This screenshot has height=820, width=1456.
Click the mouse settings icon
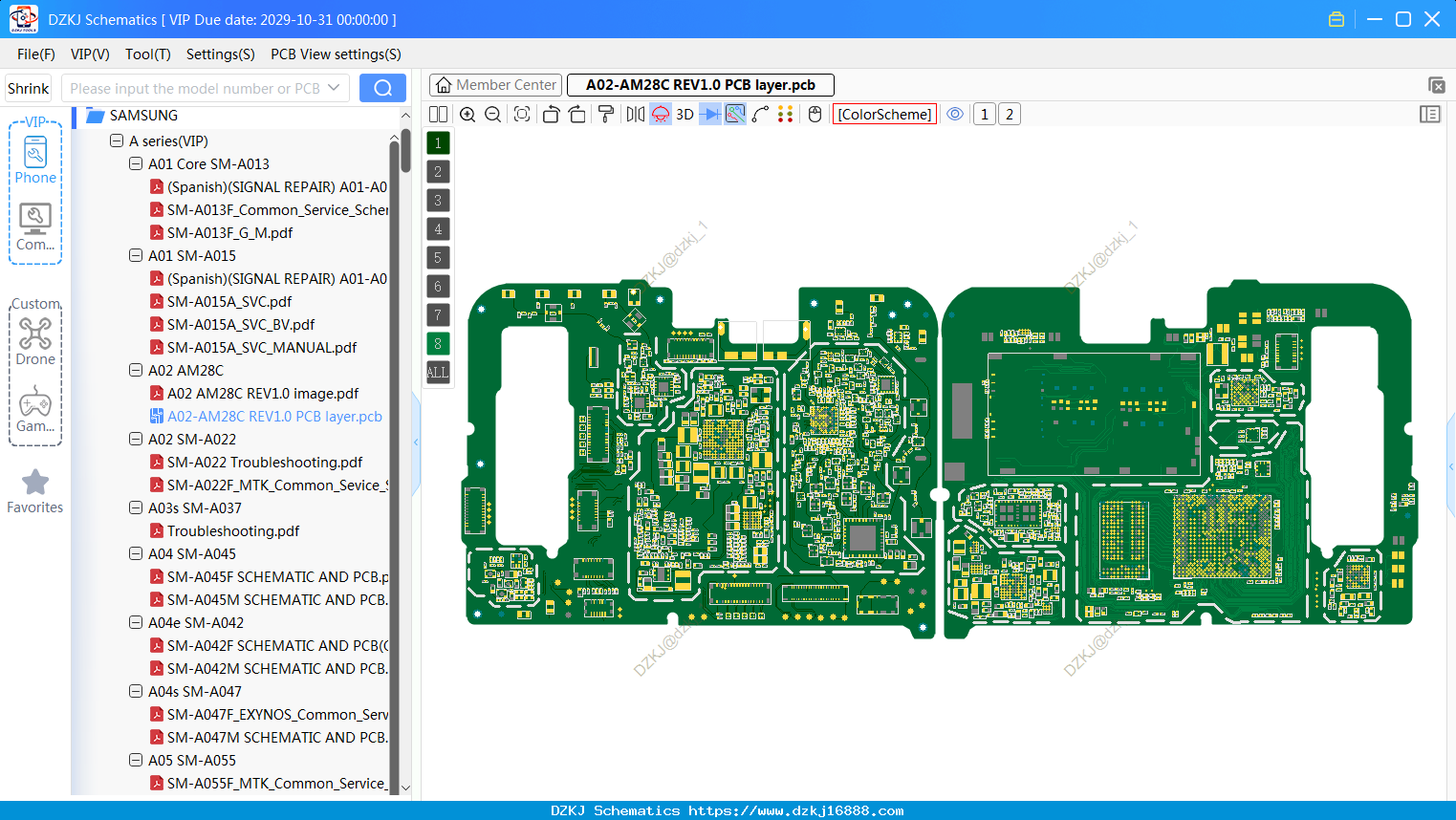click(815, 115)
